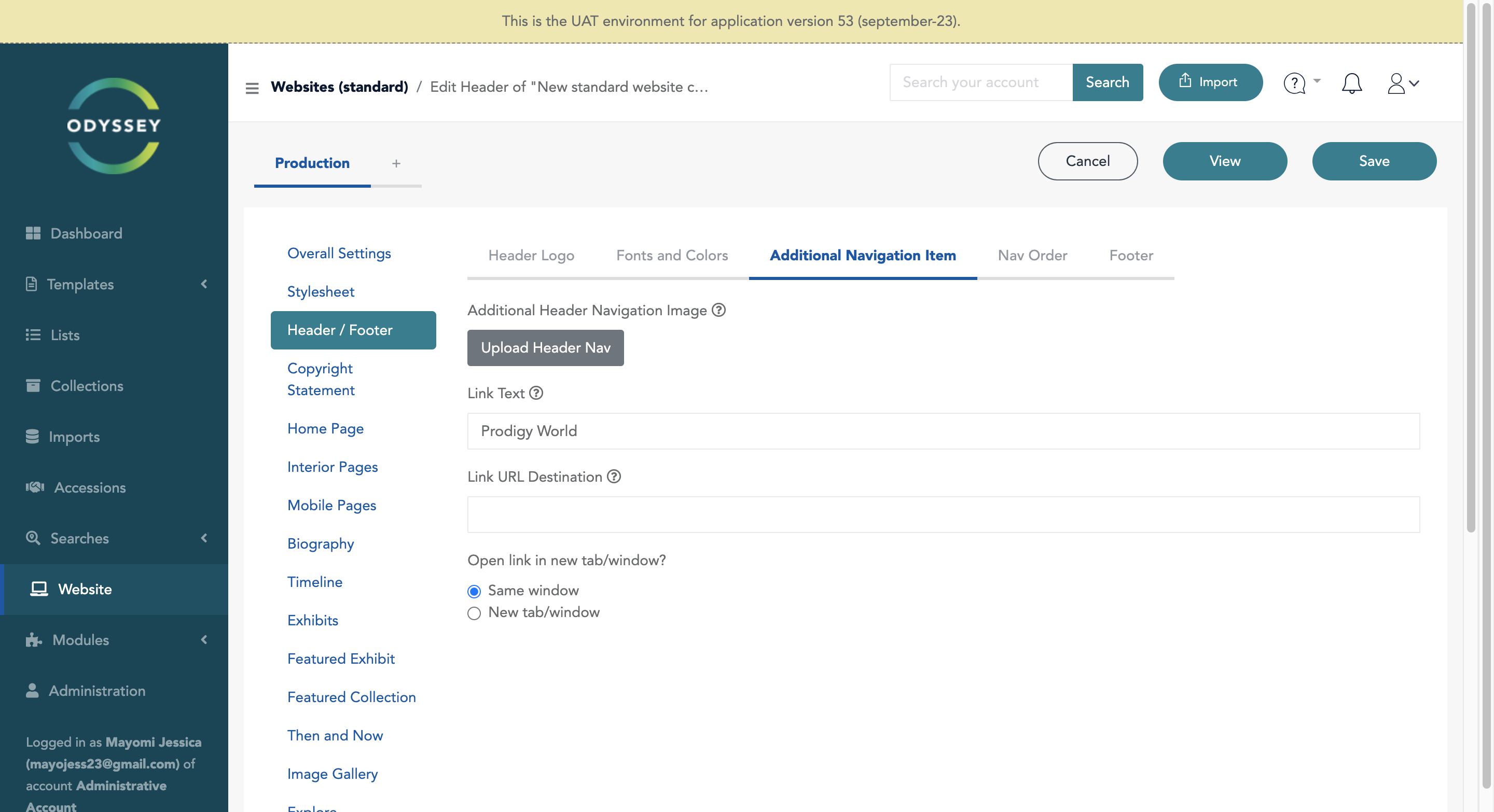Expand the Modules sidebar menu
This screenshot has height=812, width=1494.
(80, 639)
